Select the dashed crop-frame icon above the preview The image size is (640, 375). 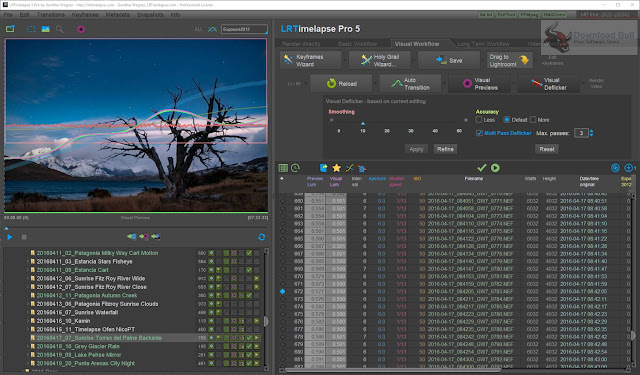[31, 29]
